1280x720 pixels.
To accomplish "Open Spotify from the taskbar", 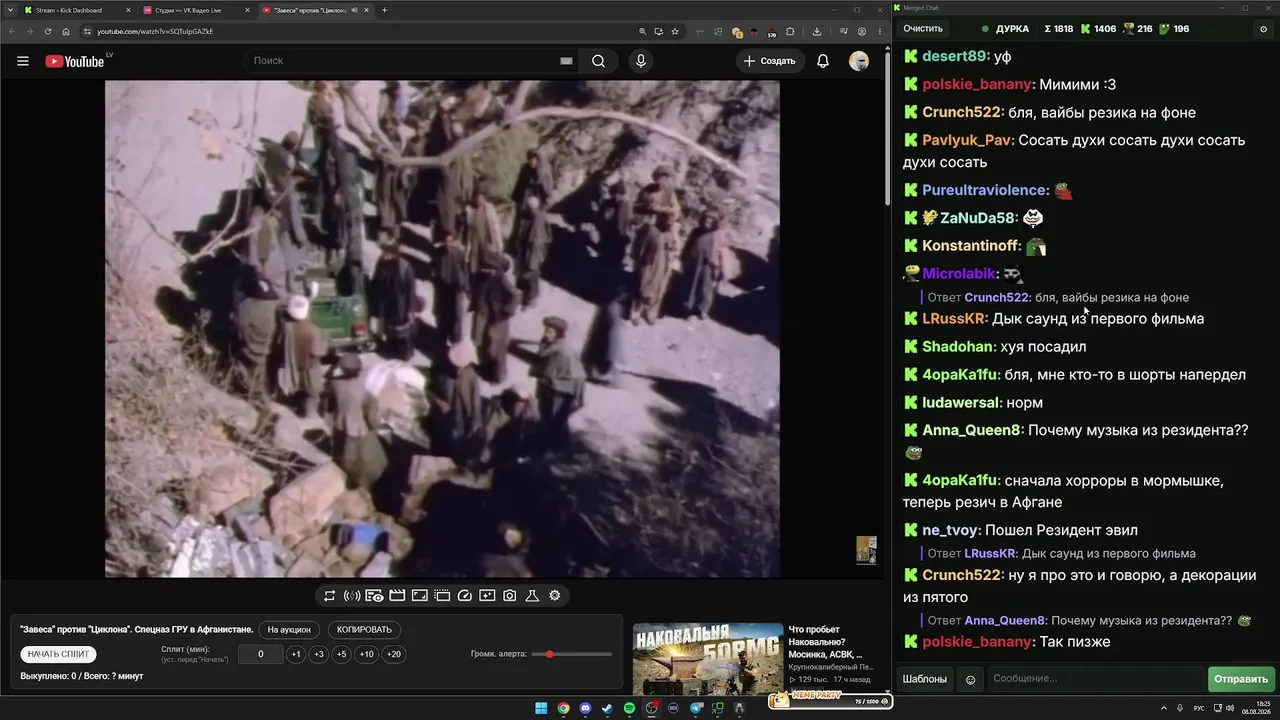I will [x=630, y=708].
